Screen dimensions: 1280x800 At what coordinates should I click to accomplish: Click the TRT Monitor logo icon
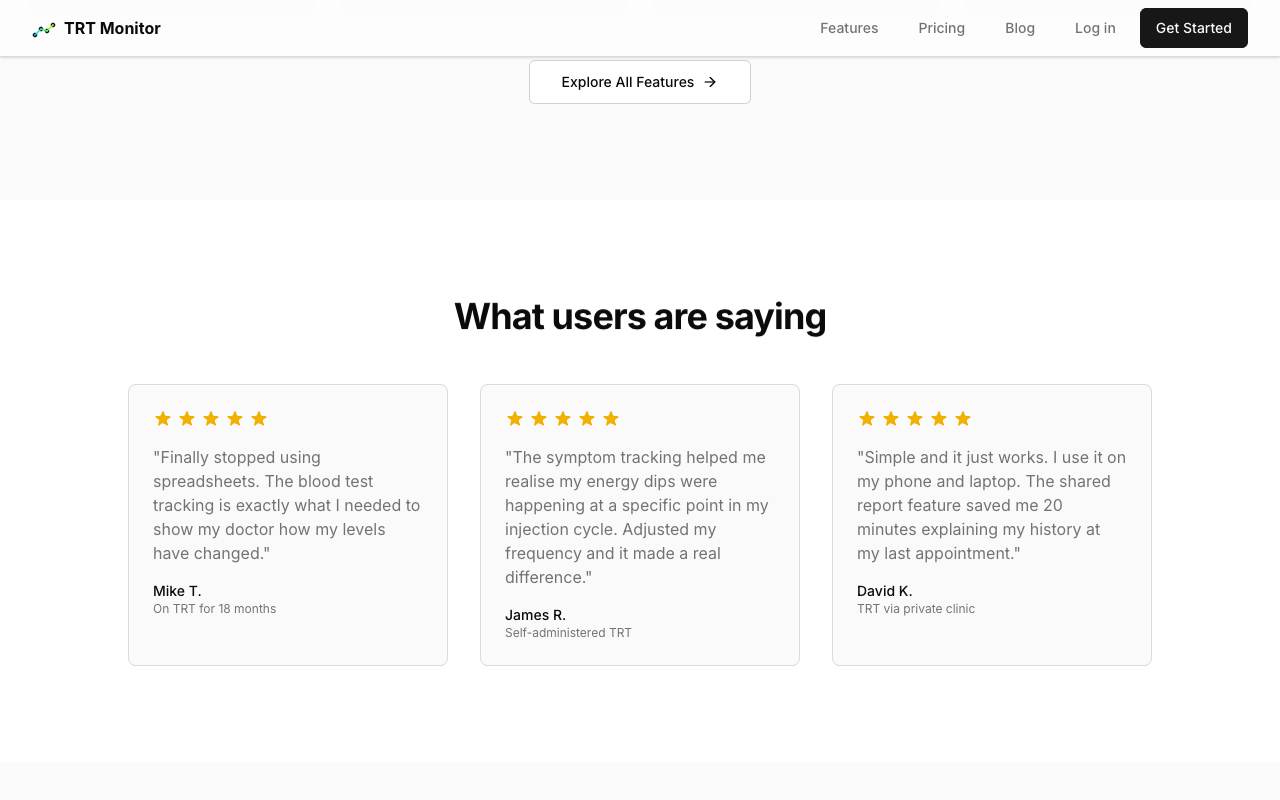point(44,29)
